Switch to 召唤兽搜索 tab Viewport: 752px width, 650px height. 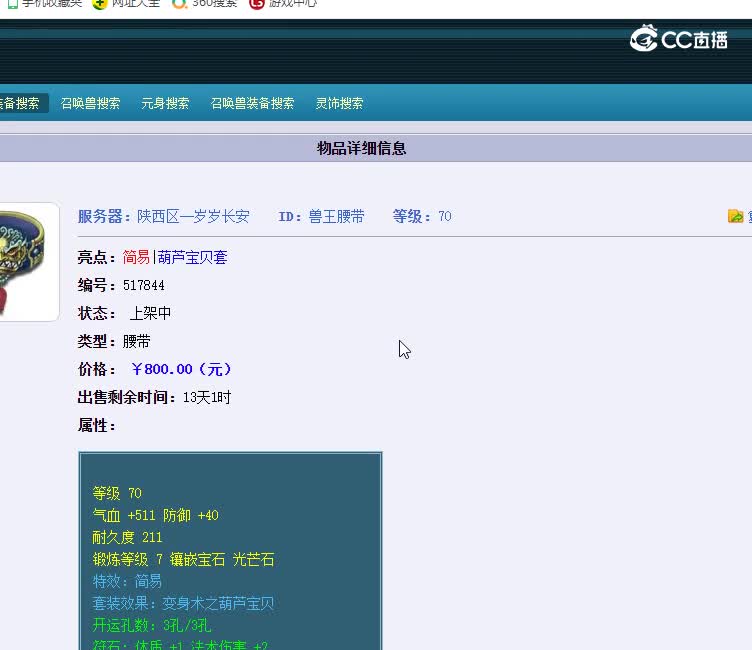(x=90, y=103)
